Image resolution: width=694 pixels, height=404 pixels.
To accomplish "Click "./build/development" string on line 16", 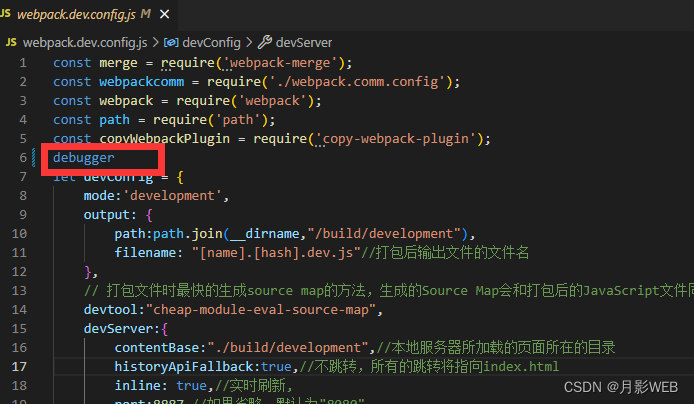I will tap(288, 347).
